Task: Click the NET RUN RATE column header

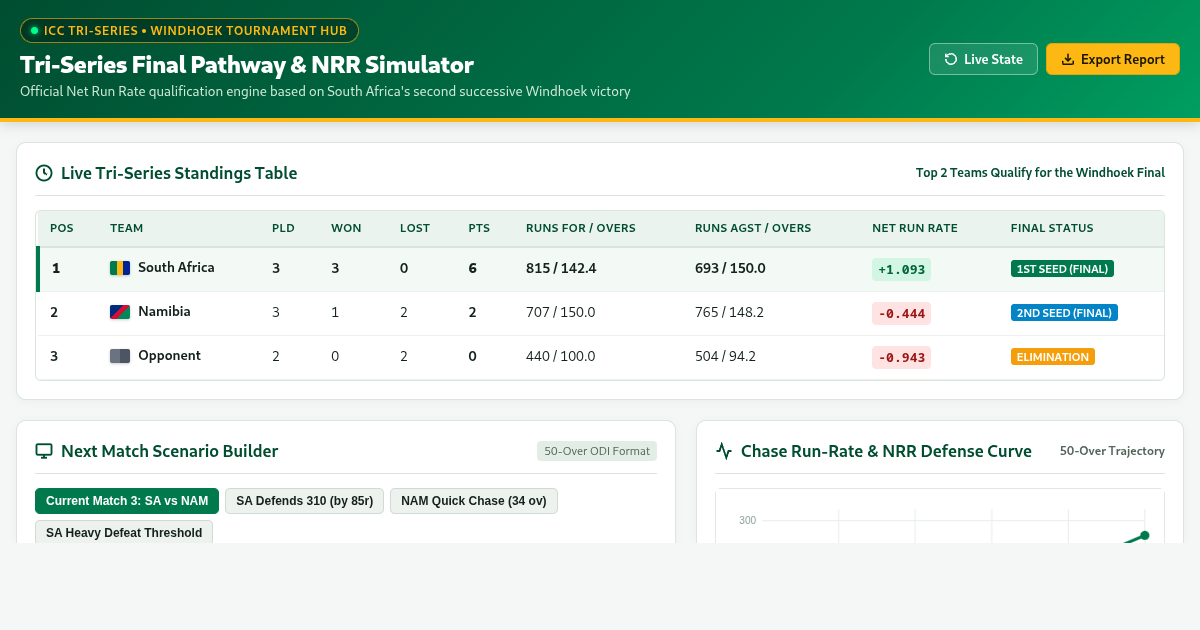Action: [x=915, y=228]
